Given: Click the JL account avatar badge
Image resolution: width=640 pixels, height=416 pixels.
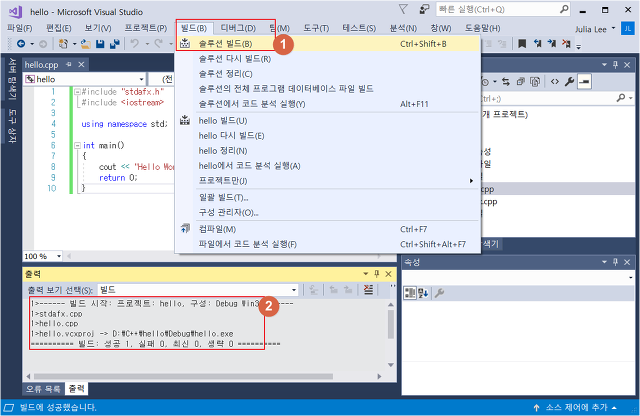Looking at the screenshot, I should [x=627, y=29].
